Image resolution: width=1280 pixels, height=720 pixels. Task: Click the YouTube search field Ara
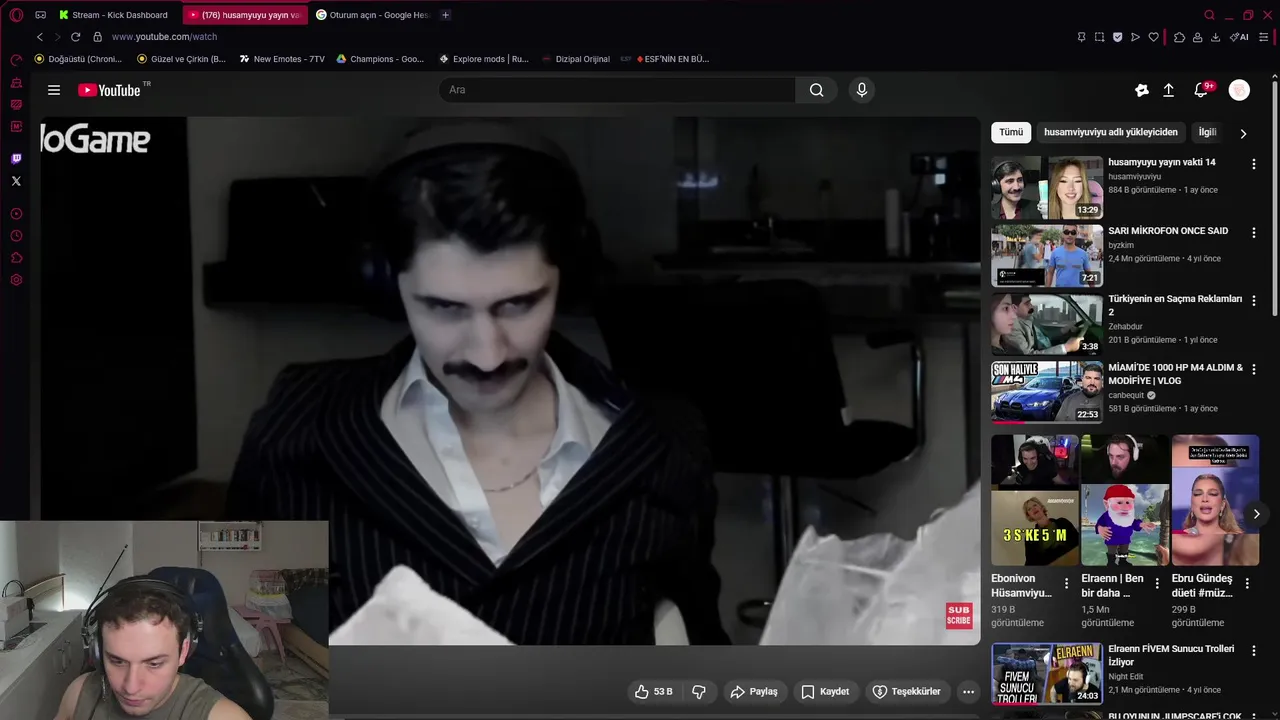(x=617, y=90)
